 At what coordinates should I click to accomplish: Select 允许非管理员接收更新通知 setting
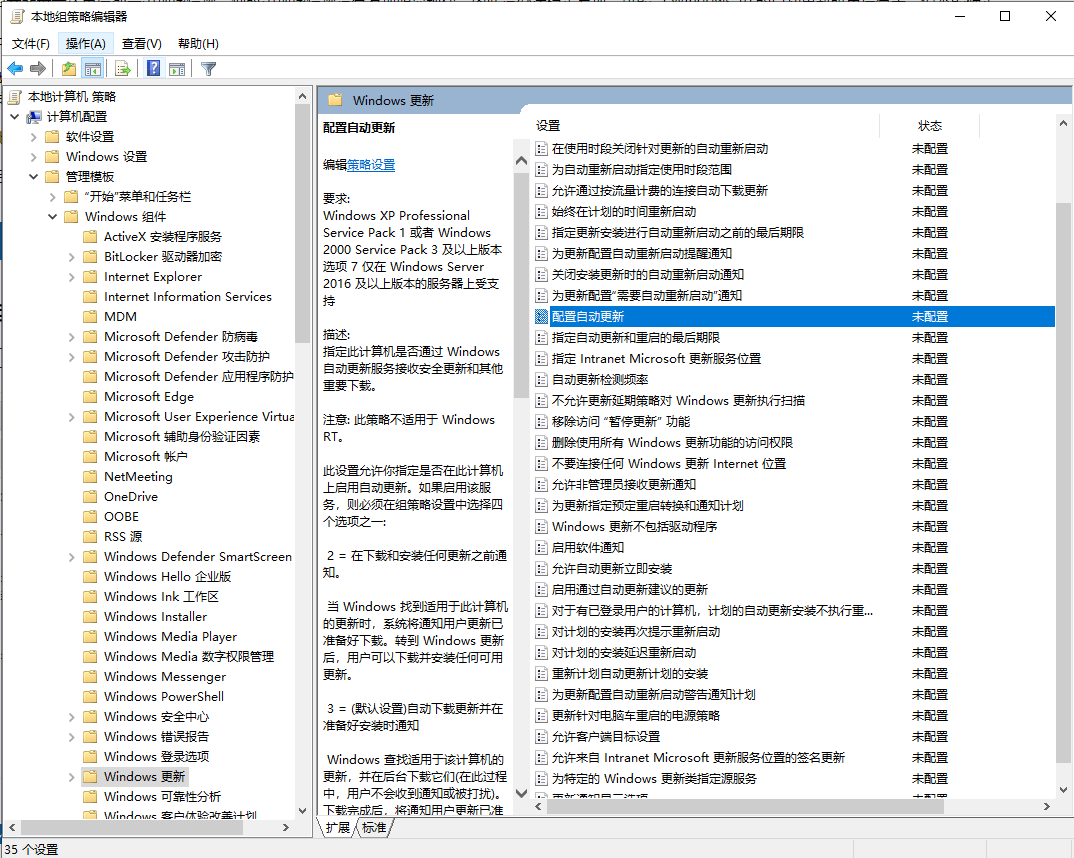pyautogui.click(x=624, y=484)
